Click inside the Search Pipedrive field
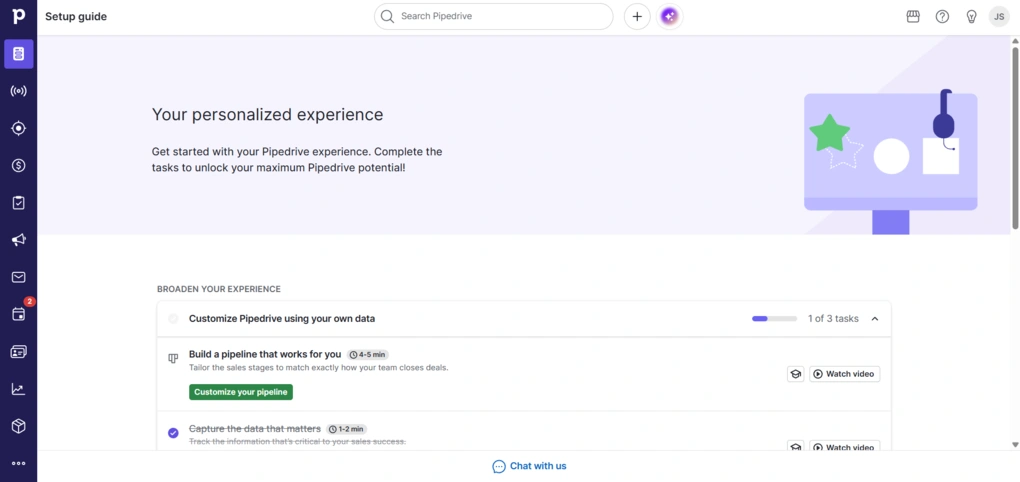Viewport: 1020px width, 482px height. 494,16
